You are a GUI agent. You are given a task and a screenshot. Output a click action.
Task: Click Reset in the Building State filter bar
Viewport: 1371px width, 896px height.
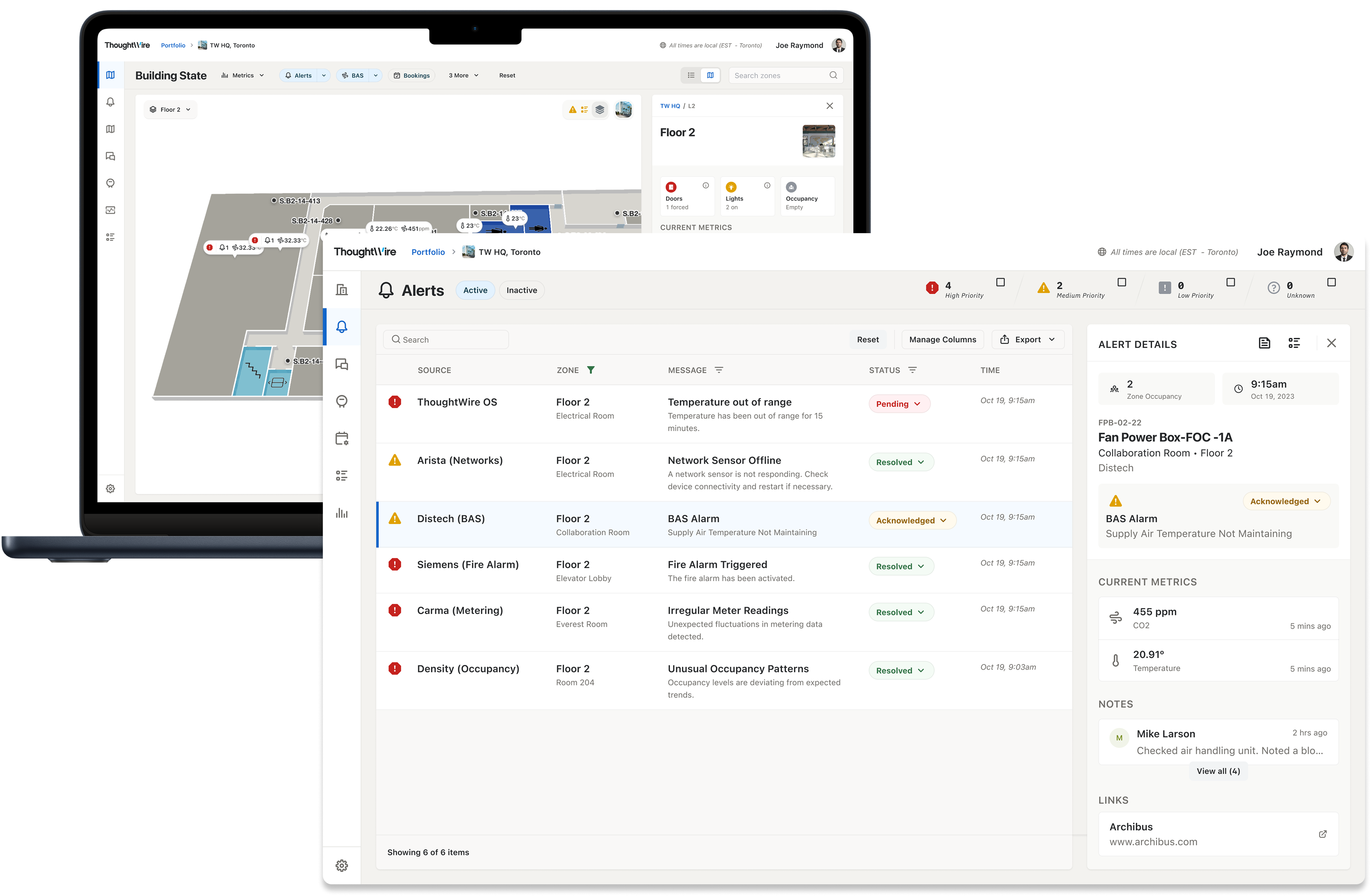click(x=507, y=75)
